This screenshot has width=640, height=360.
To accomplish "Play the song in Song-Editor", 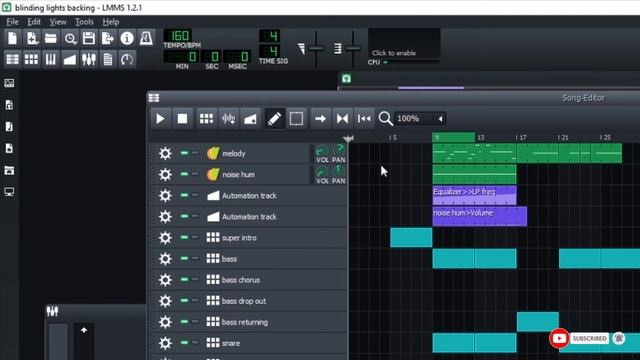I will coord(160,119).
